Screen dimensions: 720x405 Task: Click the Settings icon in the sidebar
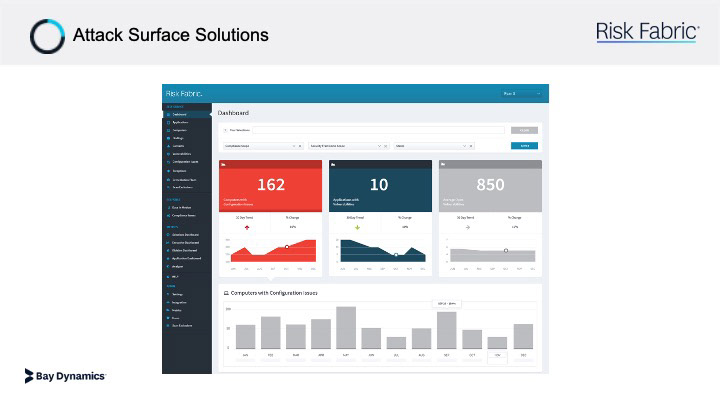tap(169, 294)
